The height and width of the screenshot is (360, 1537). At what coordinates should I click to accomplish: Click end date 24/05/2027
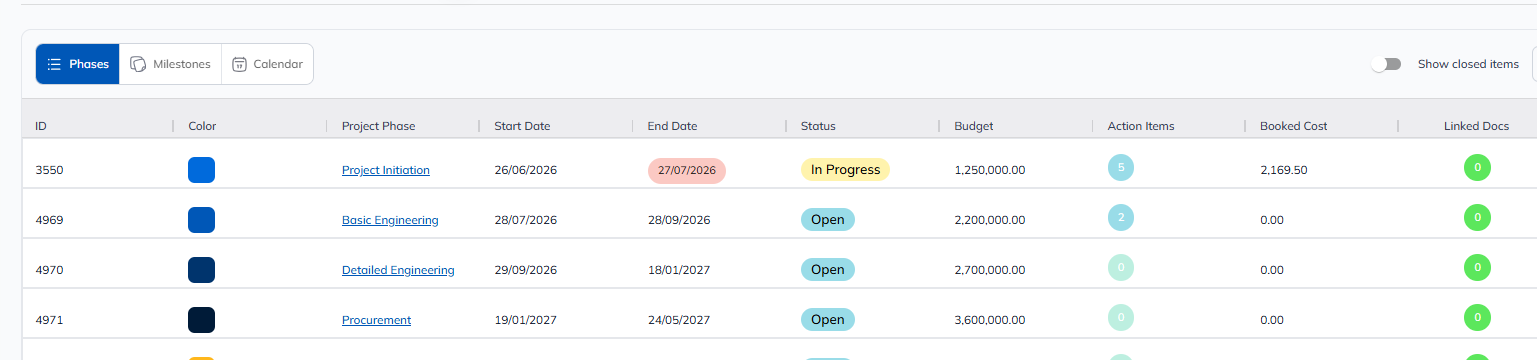(679, 320)
